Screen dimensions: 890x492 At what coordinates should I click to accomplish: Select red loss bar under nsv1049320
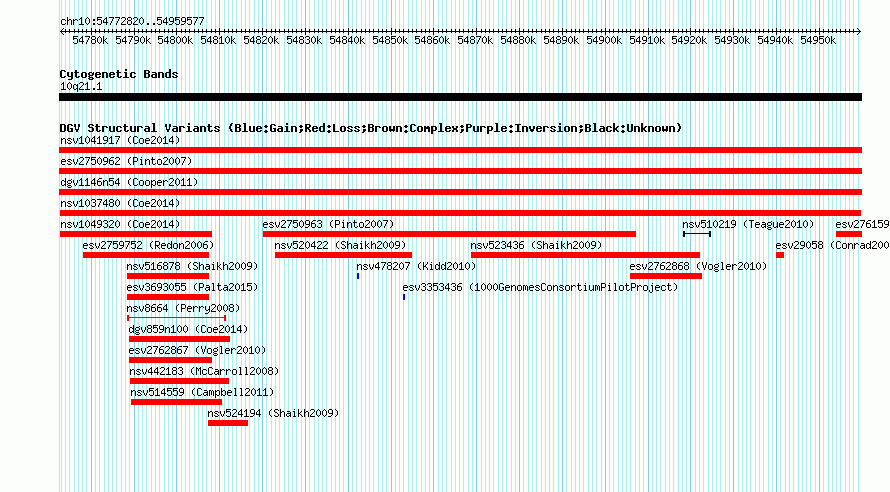coord(136,234)
